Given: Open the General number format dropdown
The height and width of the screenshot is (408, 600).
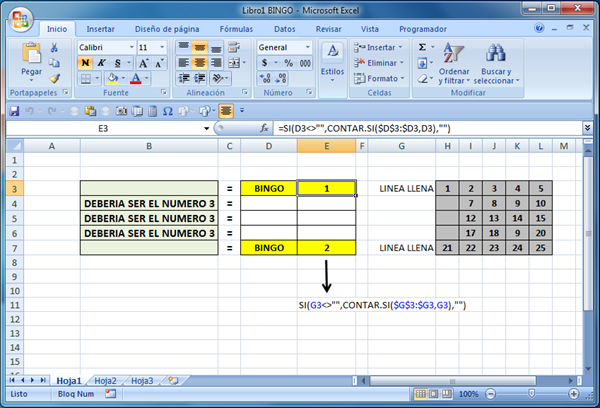Looking at the screenshot, I should (x=307, y=47).
